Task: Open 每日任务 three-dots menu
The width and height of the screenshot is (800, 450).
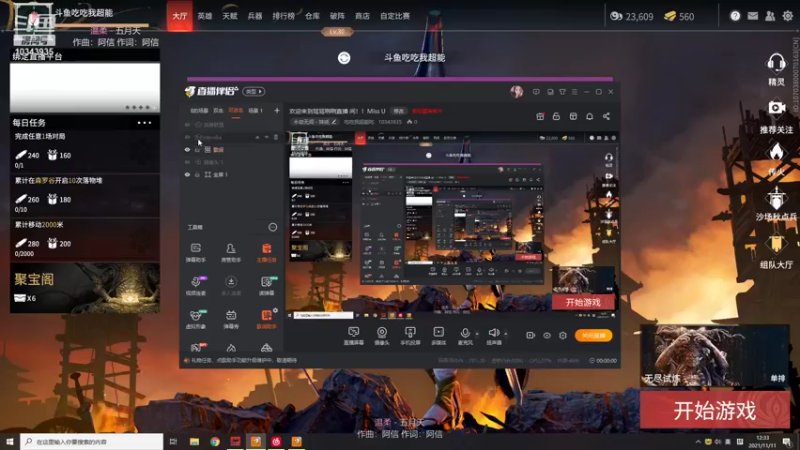Action: coord(144,123)
